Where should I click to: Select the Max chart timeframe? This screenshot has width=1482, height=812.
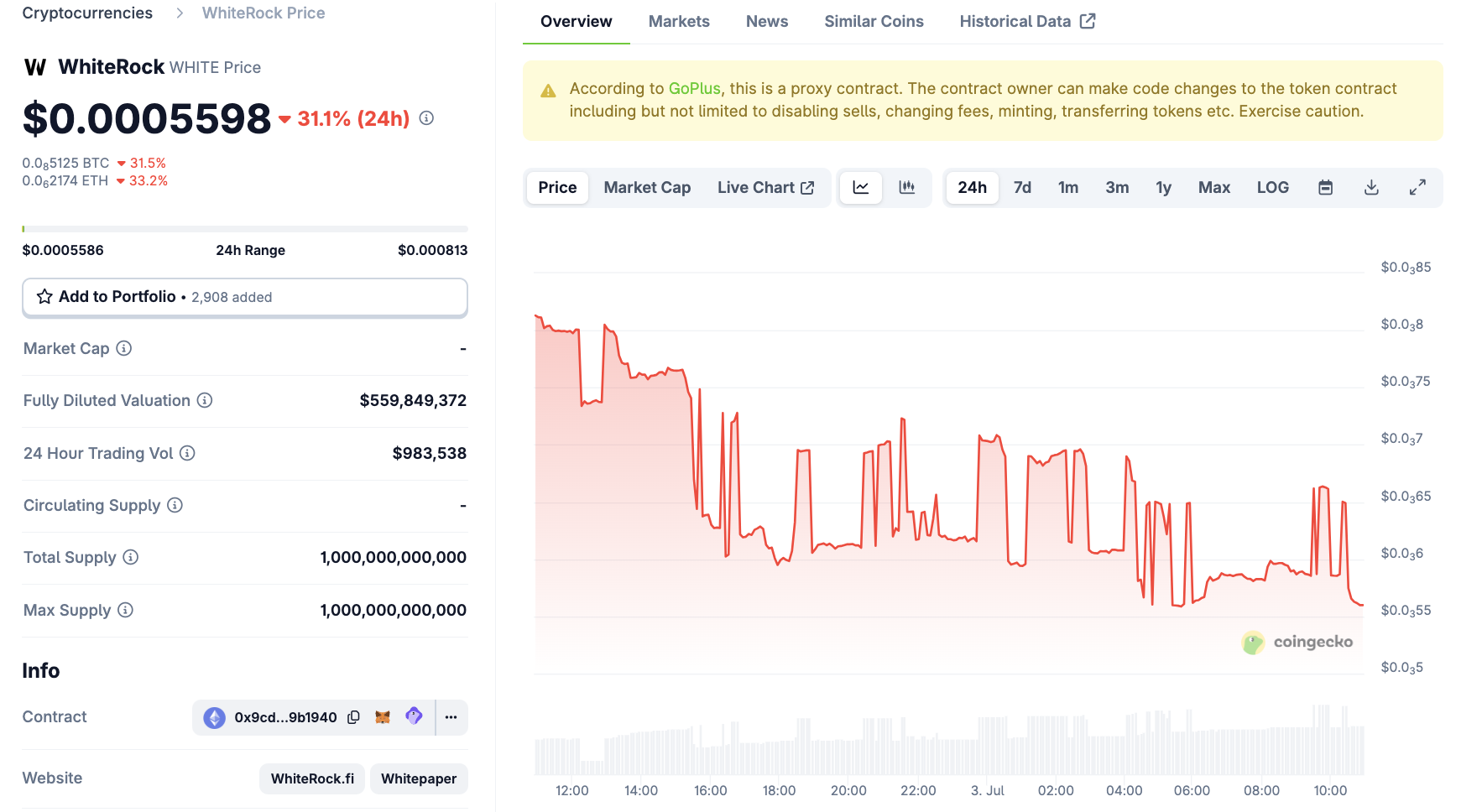1213,188
